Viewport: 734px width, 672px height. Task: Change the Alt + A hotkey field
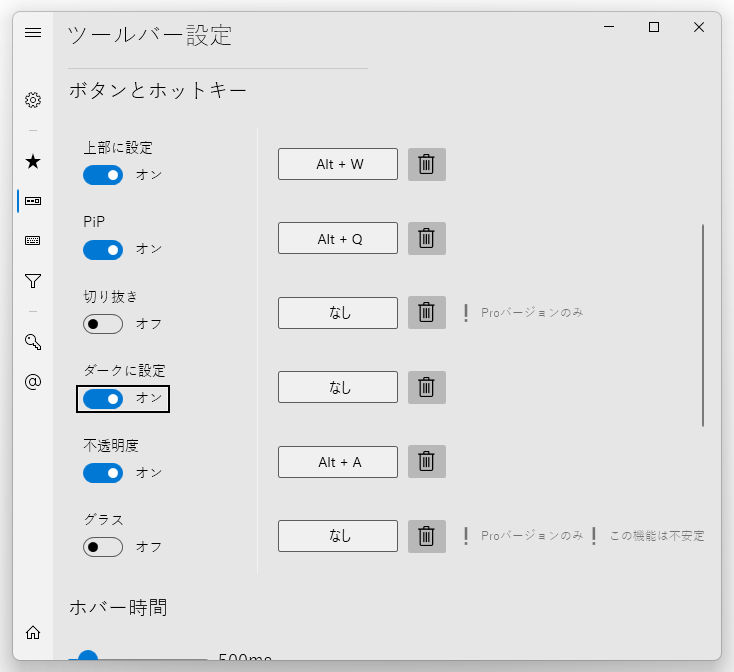pos(338,462)
